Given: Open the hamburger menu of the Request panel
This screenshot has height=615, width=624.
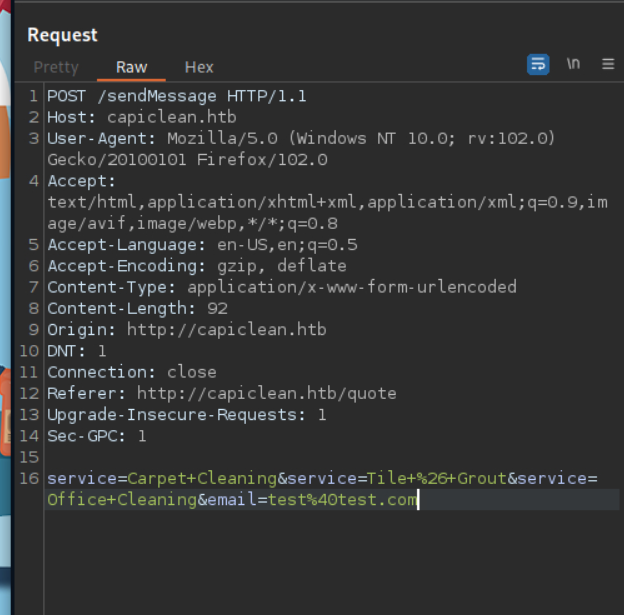Looking at the screenshot, I should [x=607, y=64].
